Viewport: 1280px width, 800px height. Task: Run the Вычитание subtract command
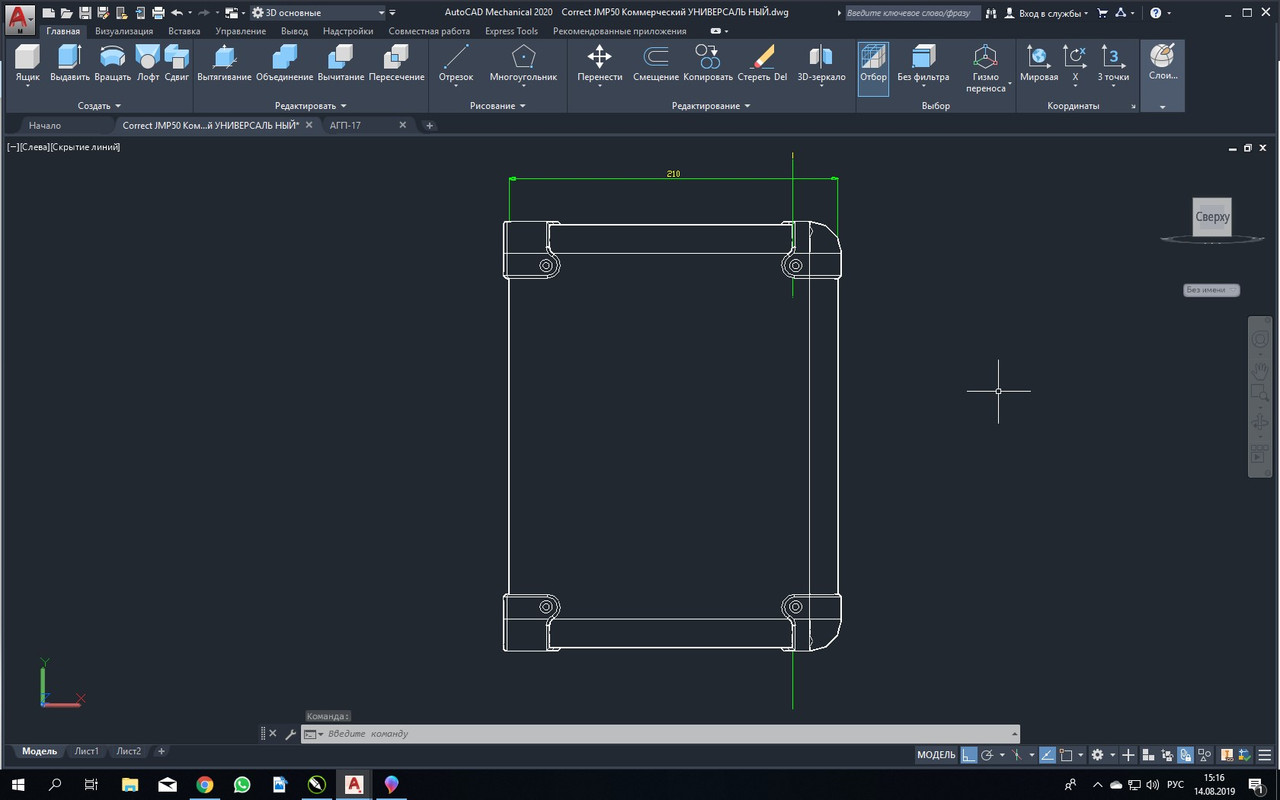341,63
